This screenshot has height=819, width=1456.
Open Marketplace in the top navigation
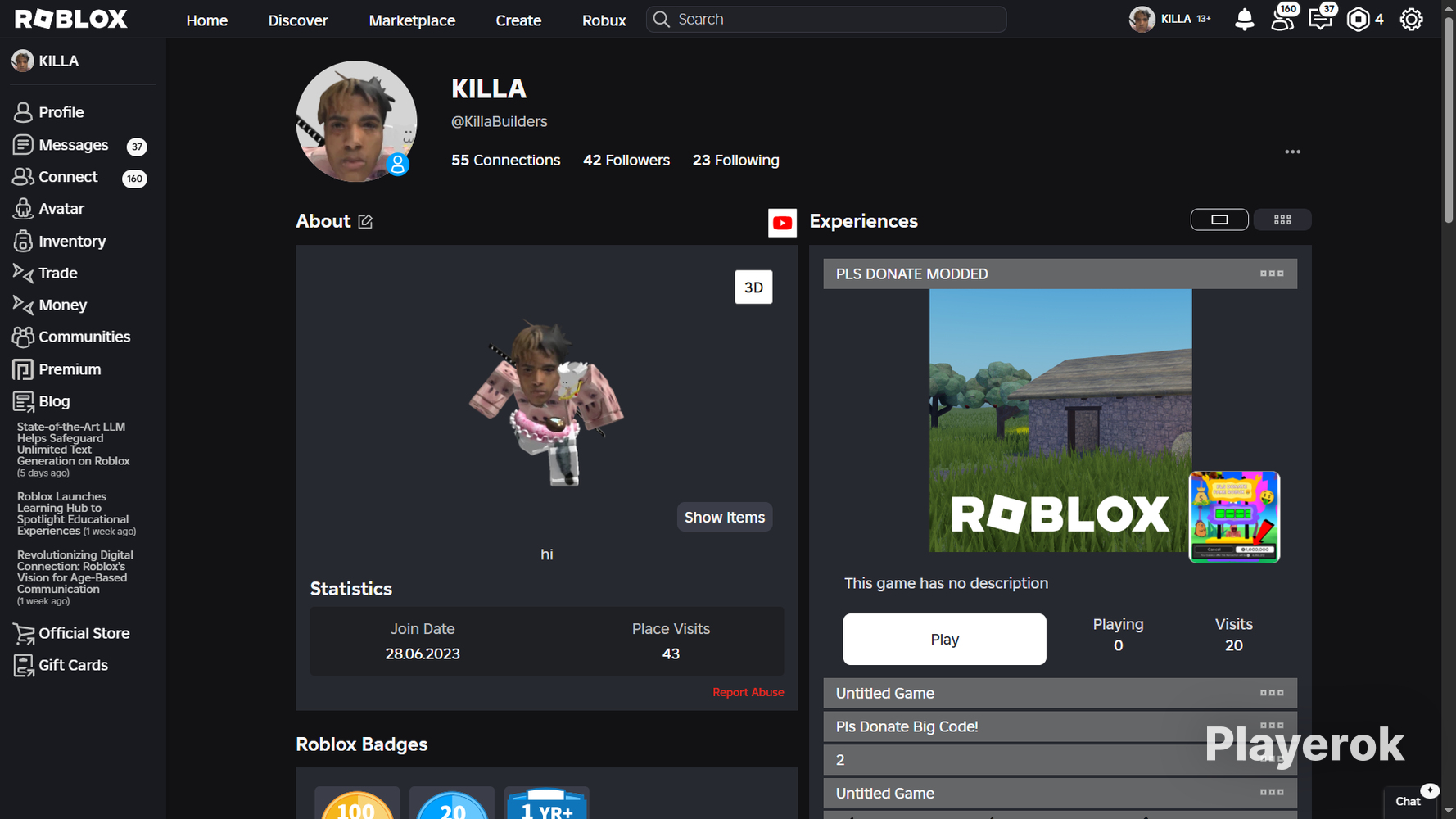click(412, 20)
